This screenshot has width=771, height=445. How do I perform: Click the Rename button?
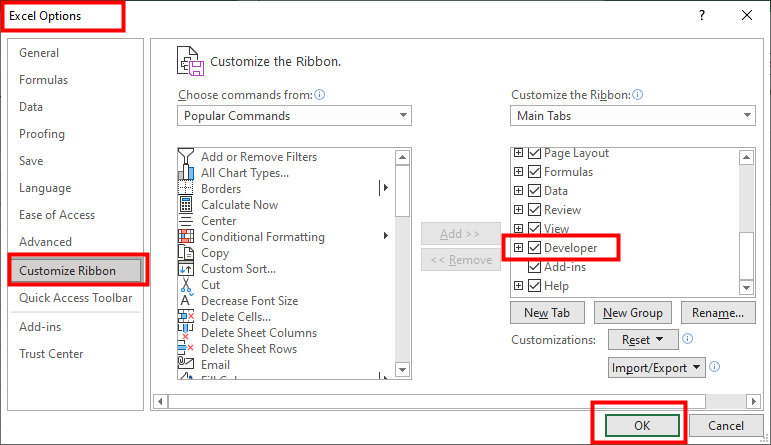(x=718, y=313)
